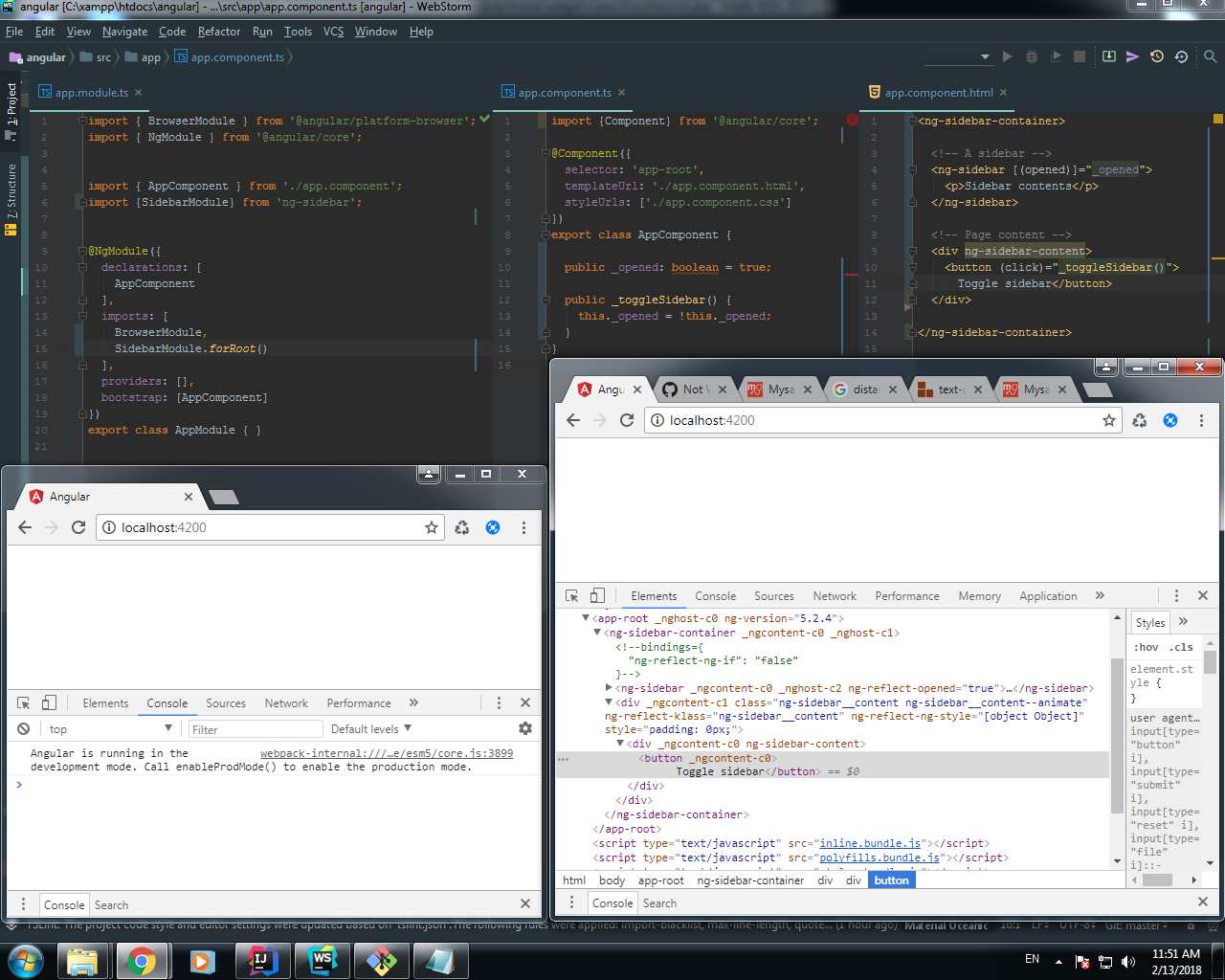Open Search Everywhere magnifier in WebStorm

click(x=1210, y=56)
